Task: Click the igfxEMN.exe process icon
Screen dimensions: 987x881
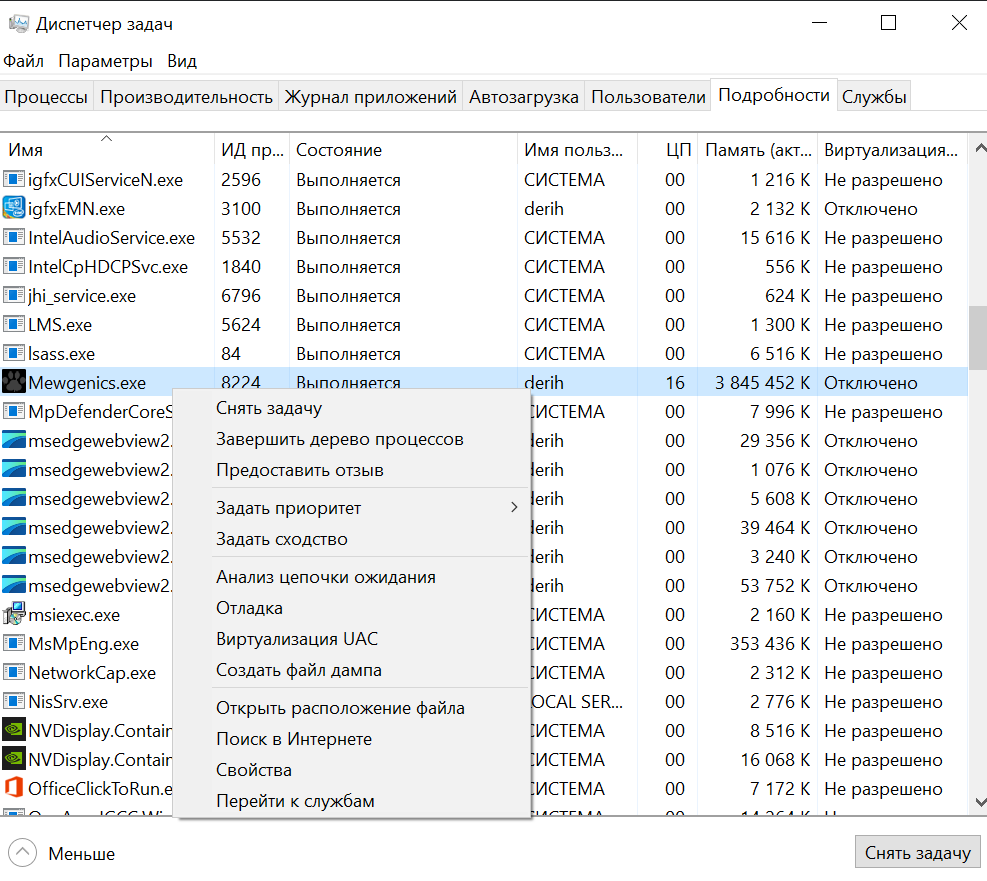Action: [14, 209]
